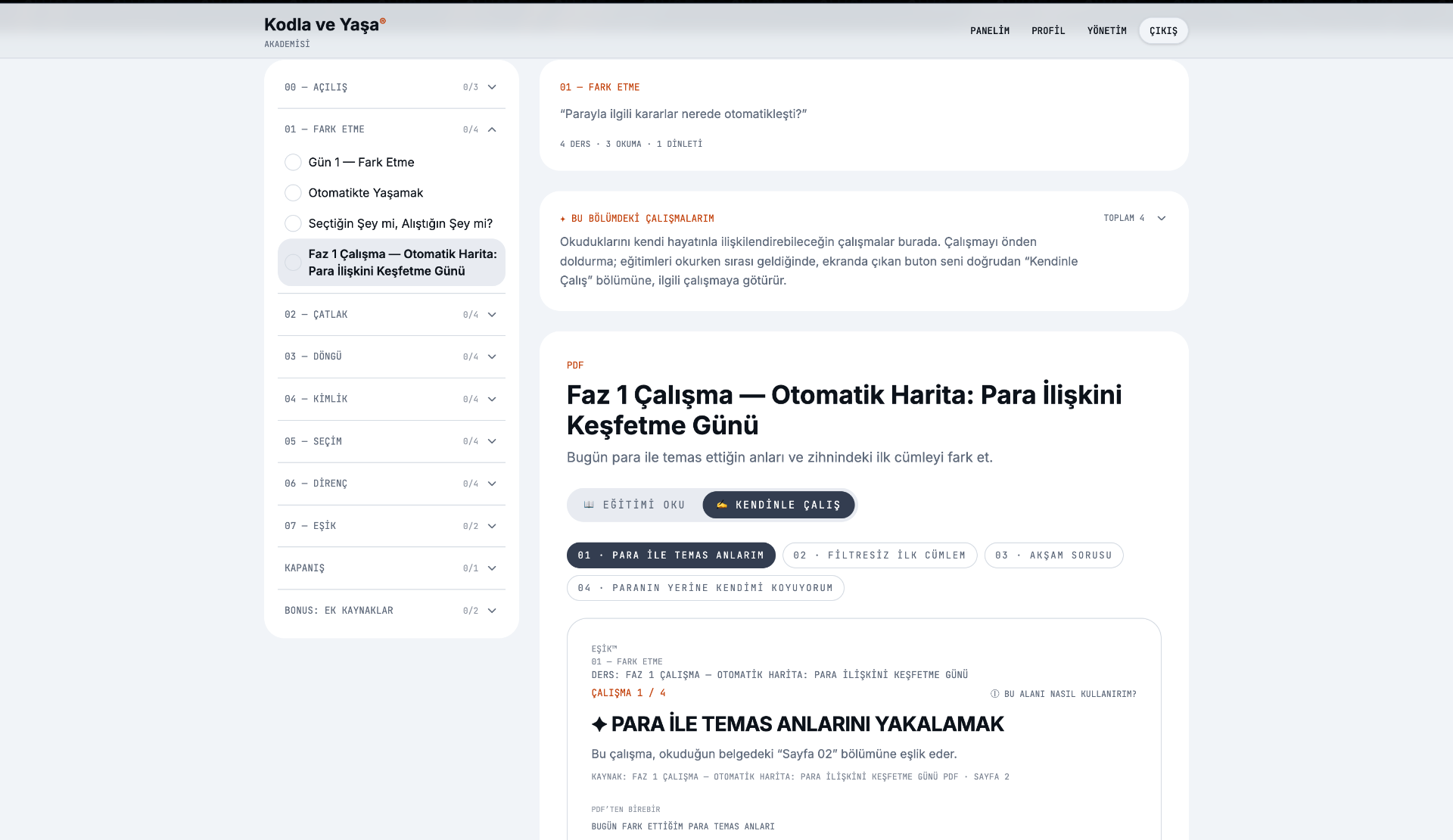This screenshot has width=1453, height=840.
Task: Expand the 07 — EŞİK section chevron
Action: tap(492, 526)
